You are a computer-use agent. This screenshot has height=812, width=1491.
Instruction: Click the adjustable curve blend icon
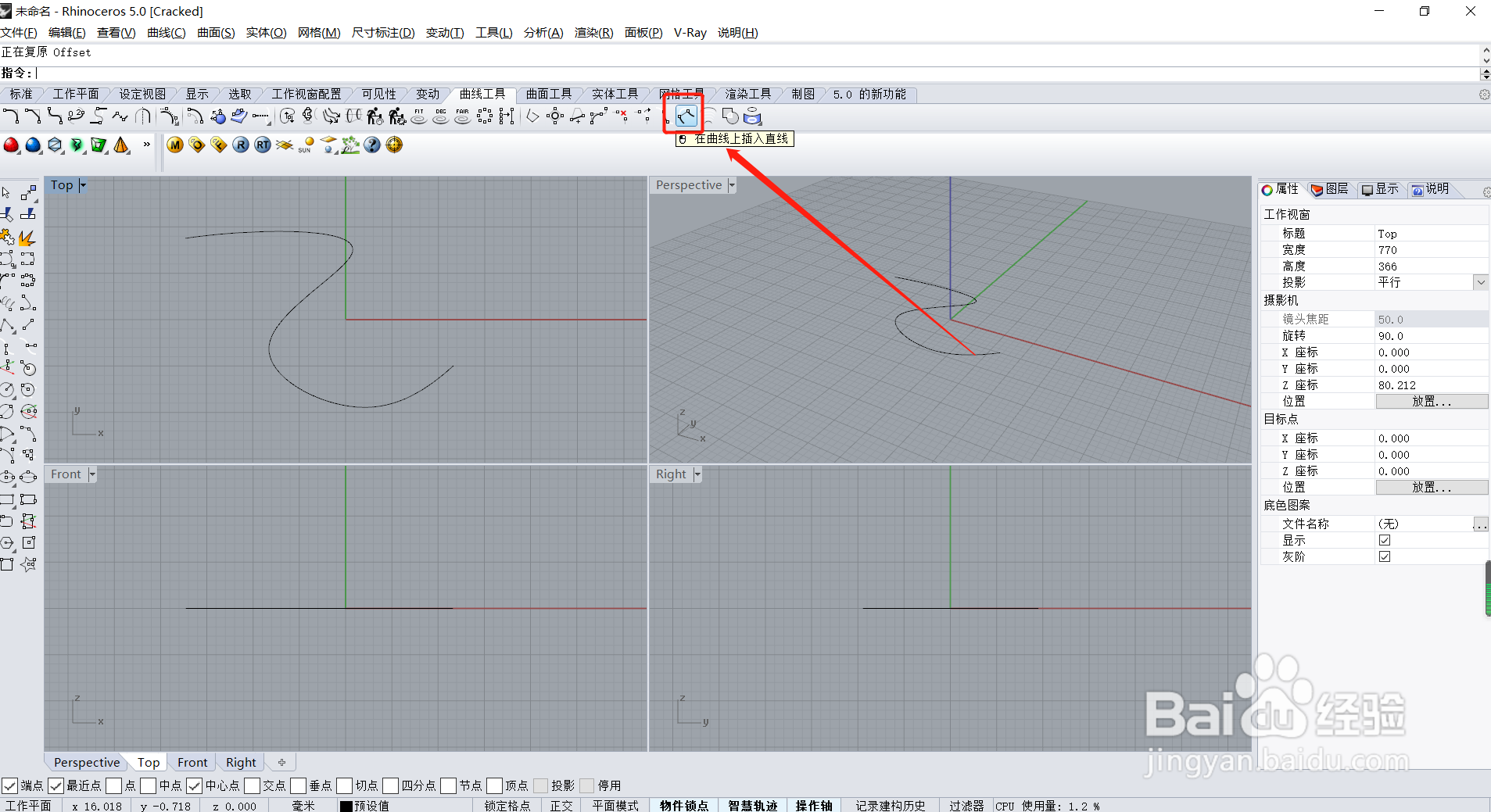pyautogui.click(x=76, y=116)
